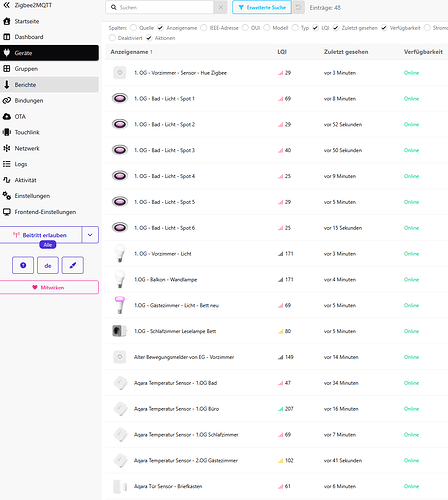Viewport: 448px width, 500px height.
Task: Open the de language selector
Action: click(x=48, y=265)
